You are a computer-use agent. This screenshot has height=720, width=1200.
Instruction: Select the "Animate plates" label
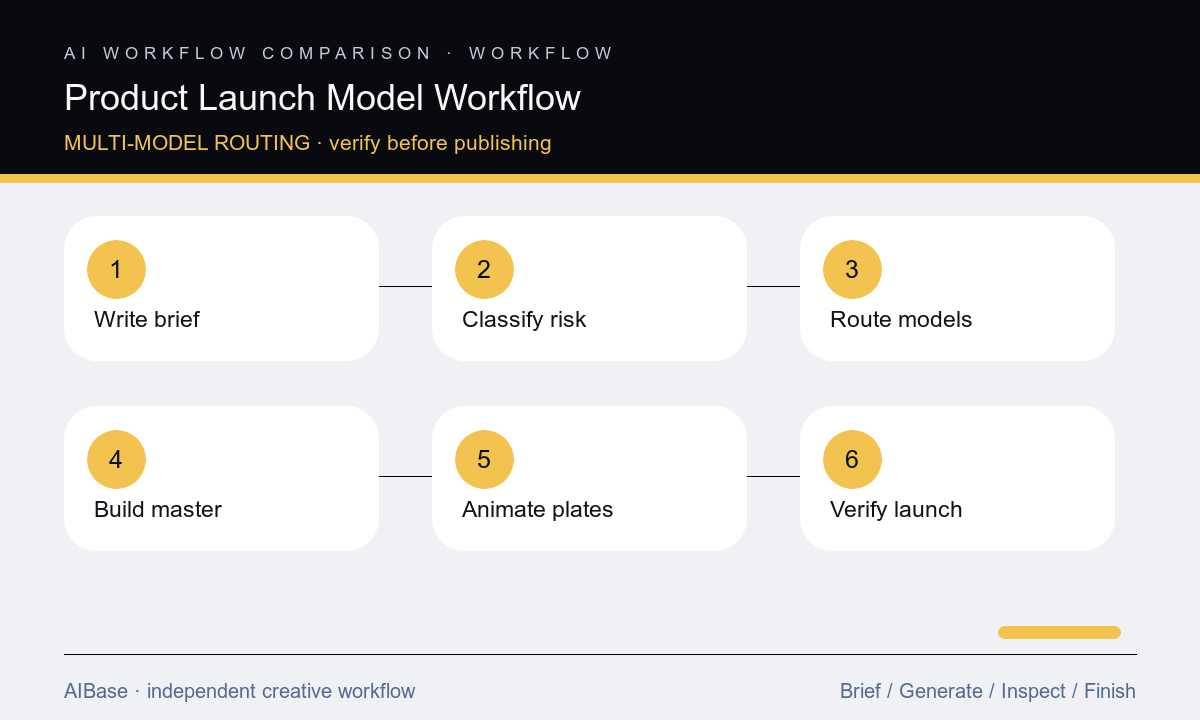537,510
